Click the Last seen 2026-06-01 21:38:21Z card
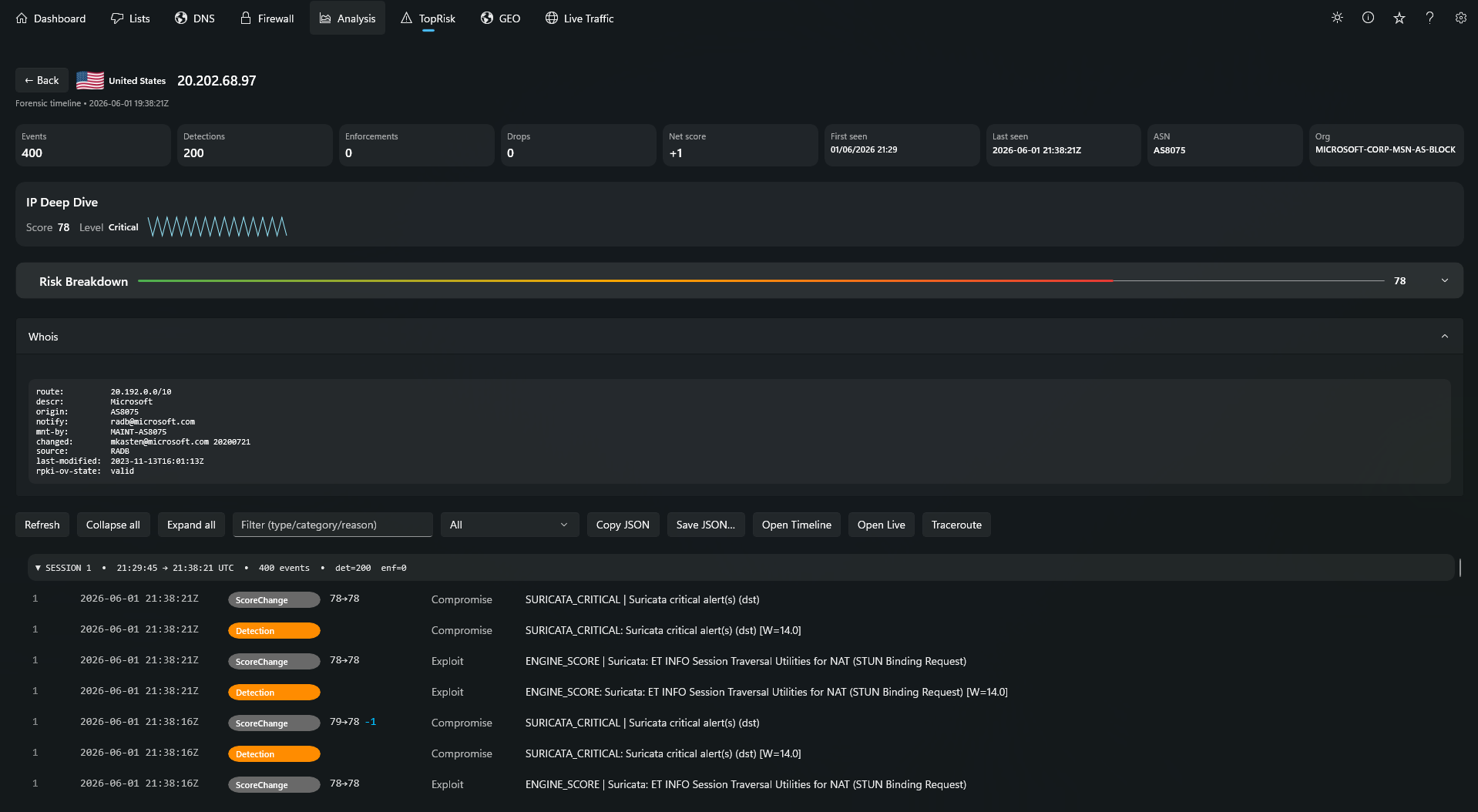 click(x=1063, y=145)
